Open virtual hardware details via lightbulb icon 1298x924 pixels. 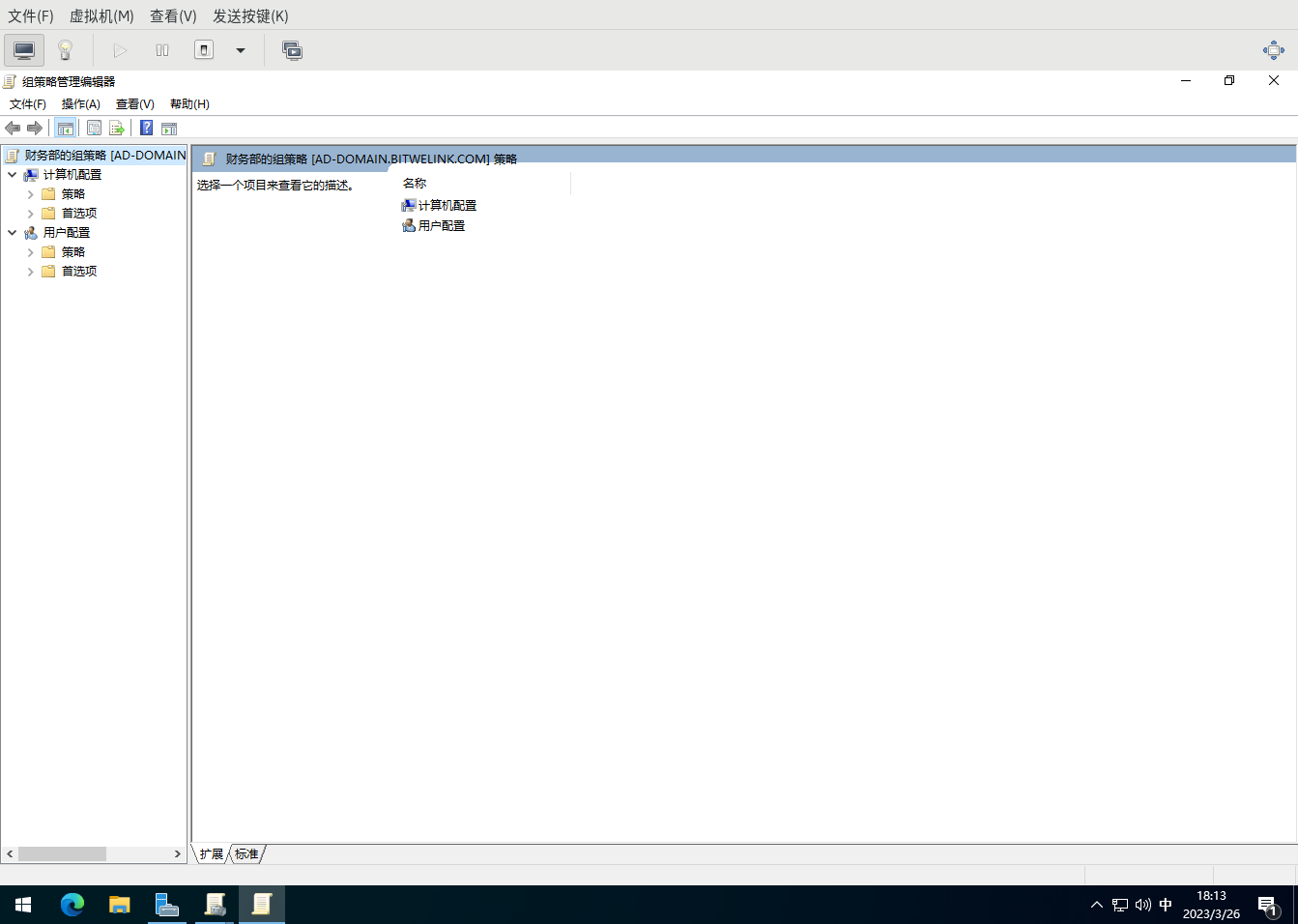coord(65,50)
